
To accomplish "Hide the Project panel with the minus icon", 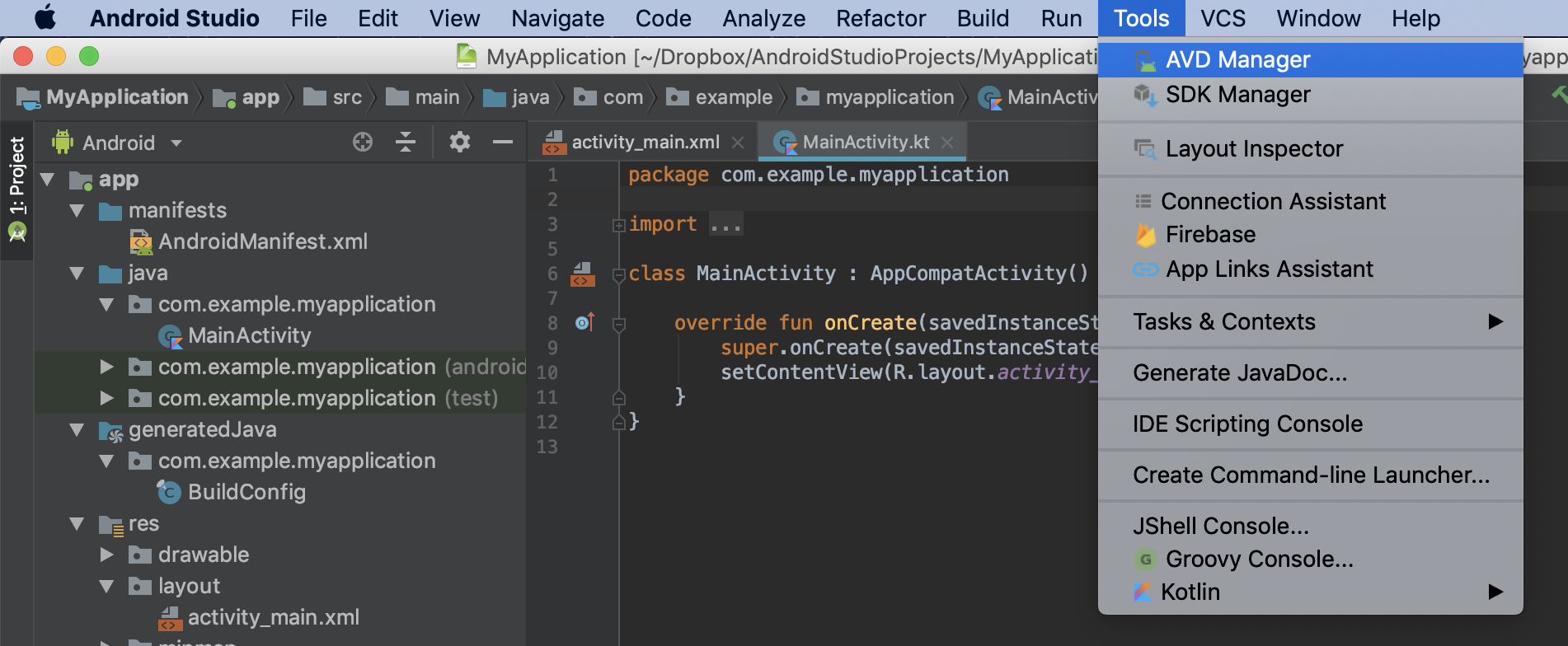I will tap(503, 142).
